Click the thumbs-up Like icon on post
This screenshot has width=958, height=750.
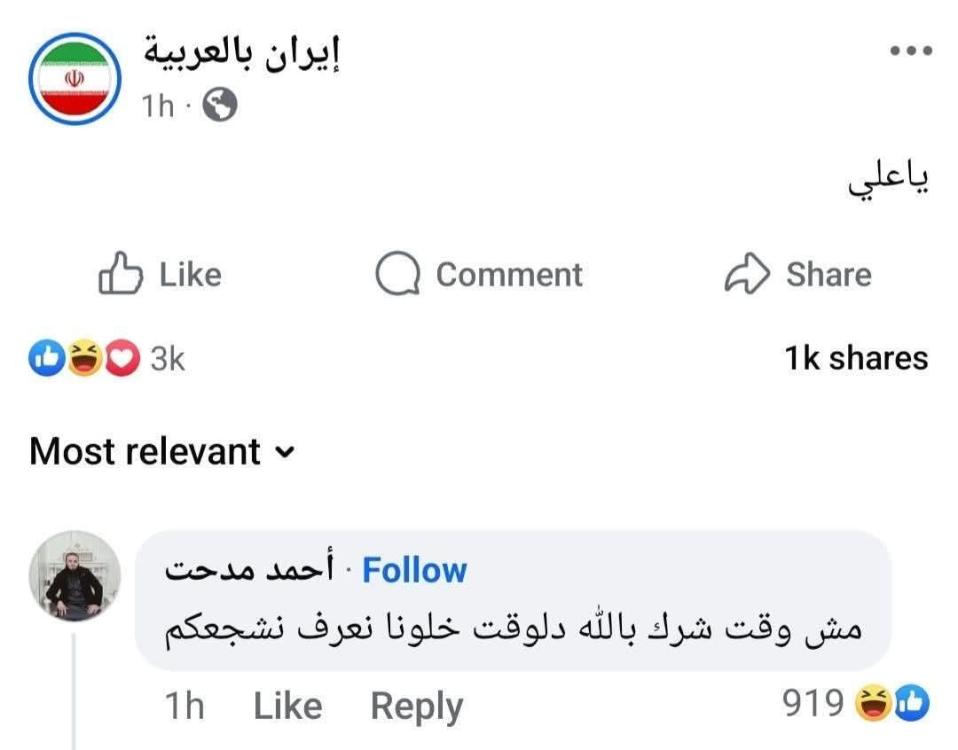point(120,273)
